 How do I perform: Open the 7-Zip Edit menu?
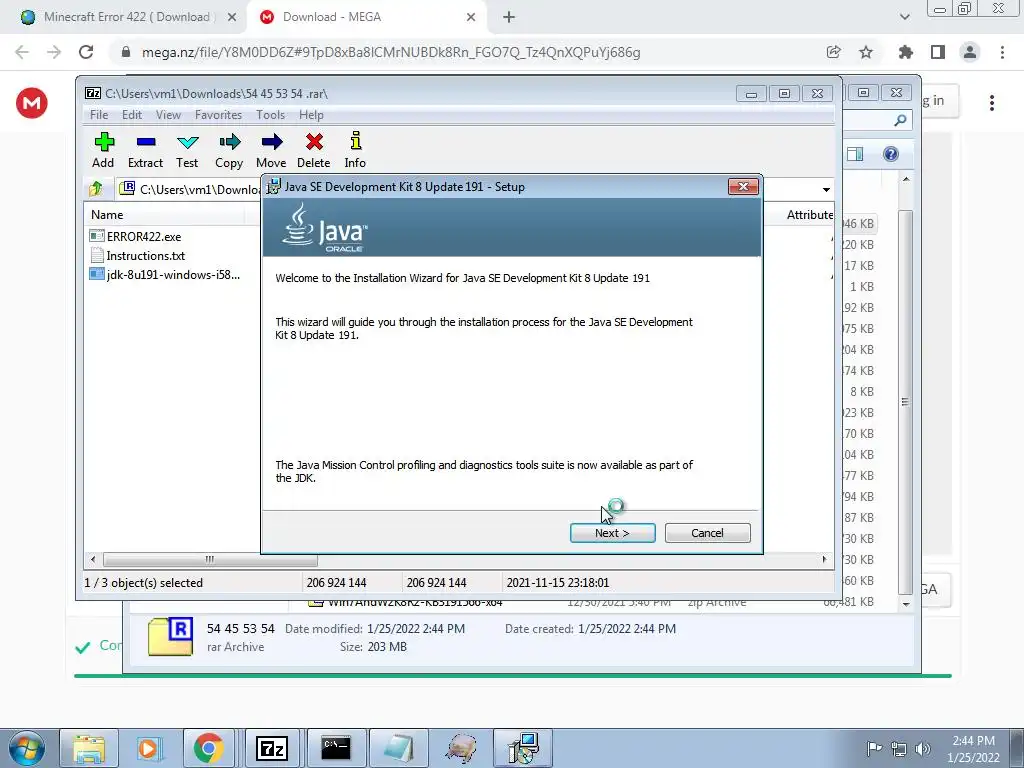coord(132,115)
